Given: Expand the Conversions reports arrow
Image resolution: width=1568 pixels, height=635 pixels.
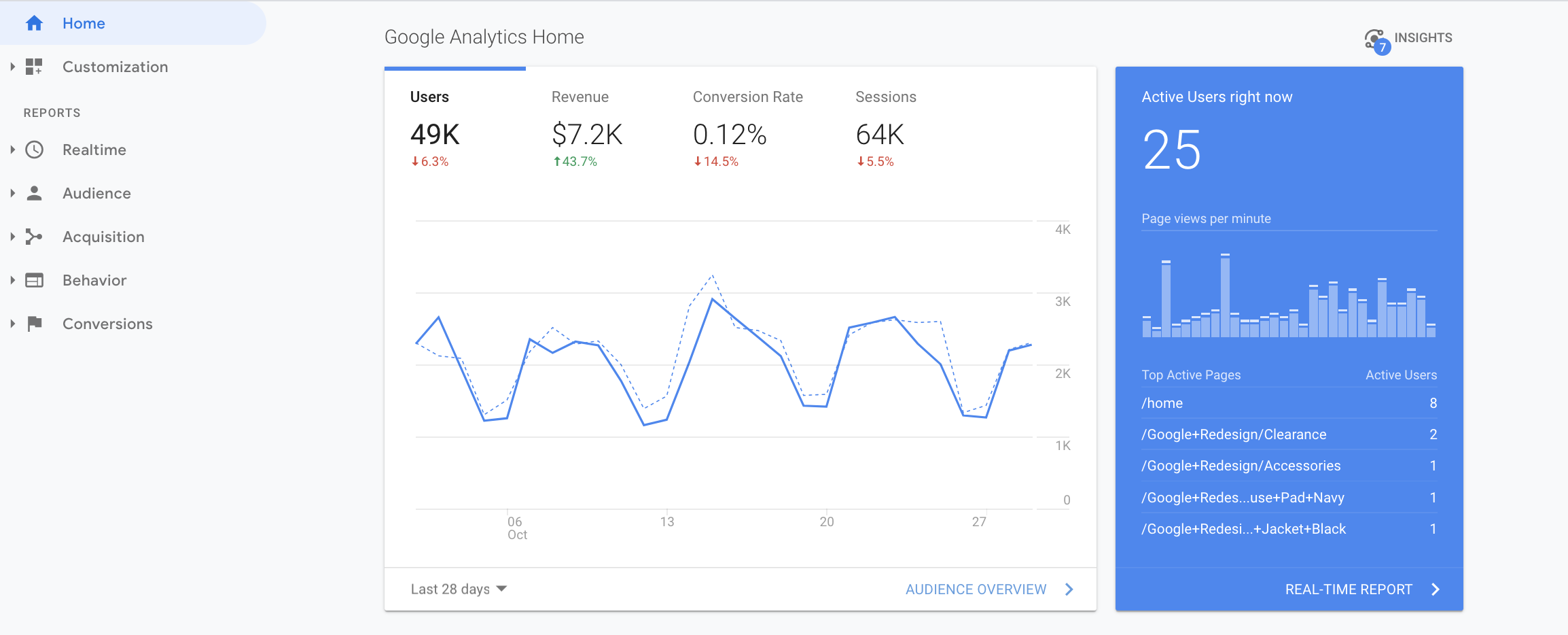Looking at the screenshot, I should [12, 324].
